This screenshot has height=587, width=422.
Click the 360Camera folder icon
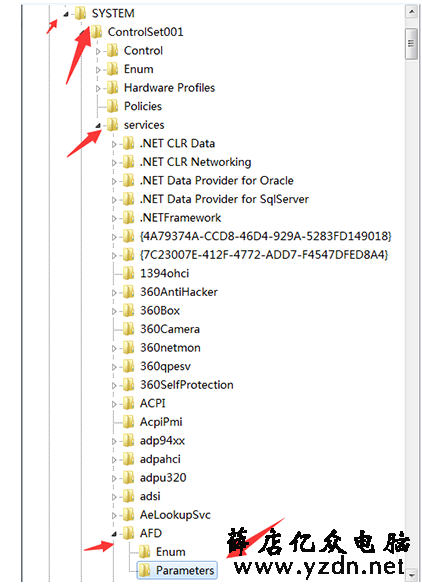pyautogui.click(x=129, y=329)
